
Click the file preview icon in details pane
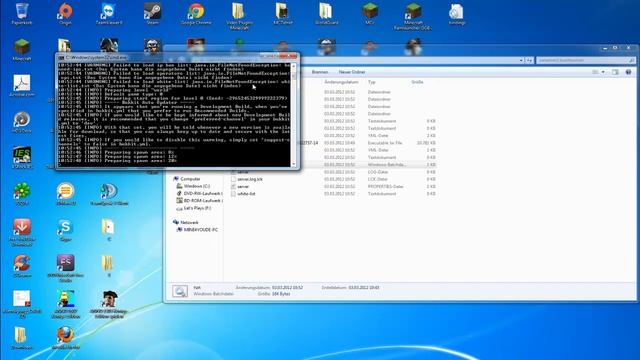coord(180,291)
